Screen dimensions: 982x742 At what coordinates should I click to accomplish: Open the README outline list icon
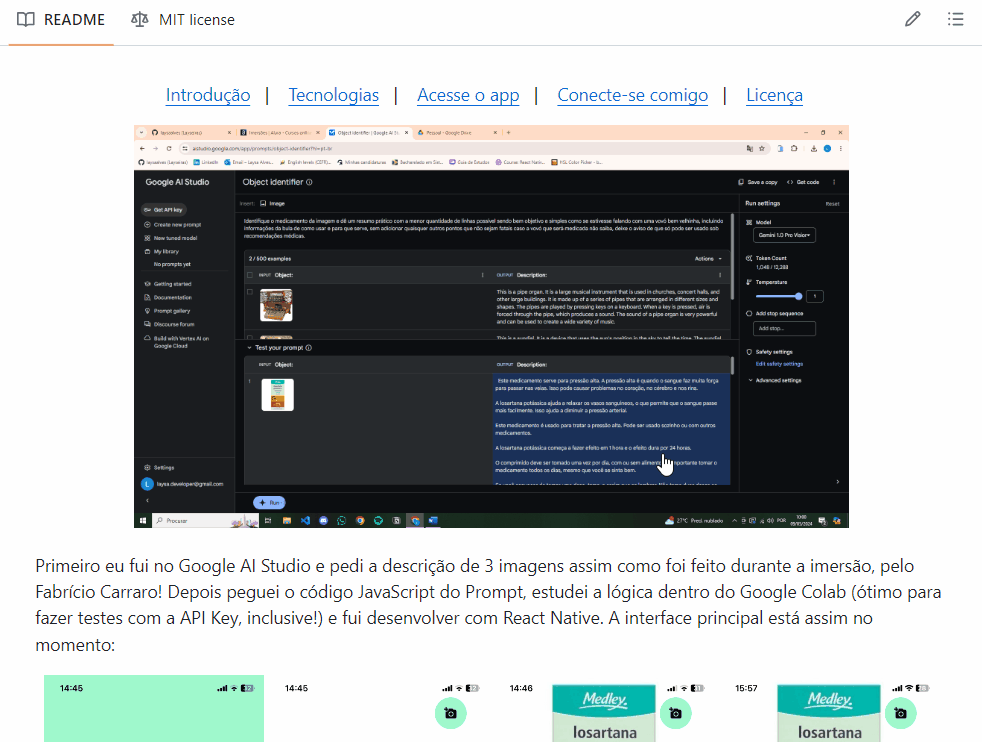click(955, 19)
